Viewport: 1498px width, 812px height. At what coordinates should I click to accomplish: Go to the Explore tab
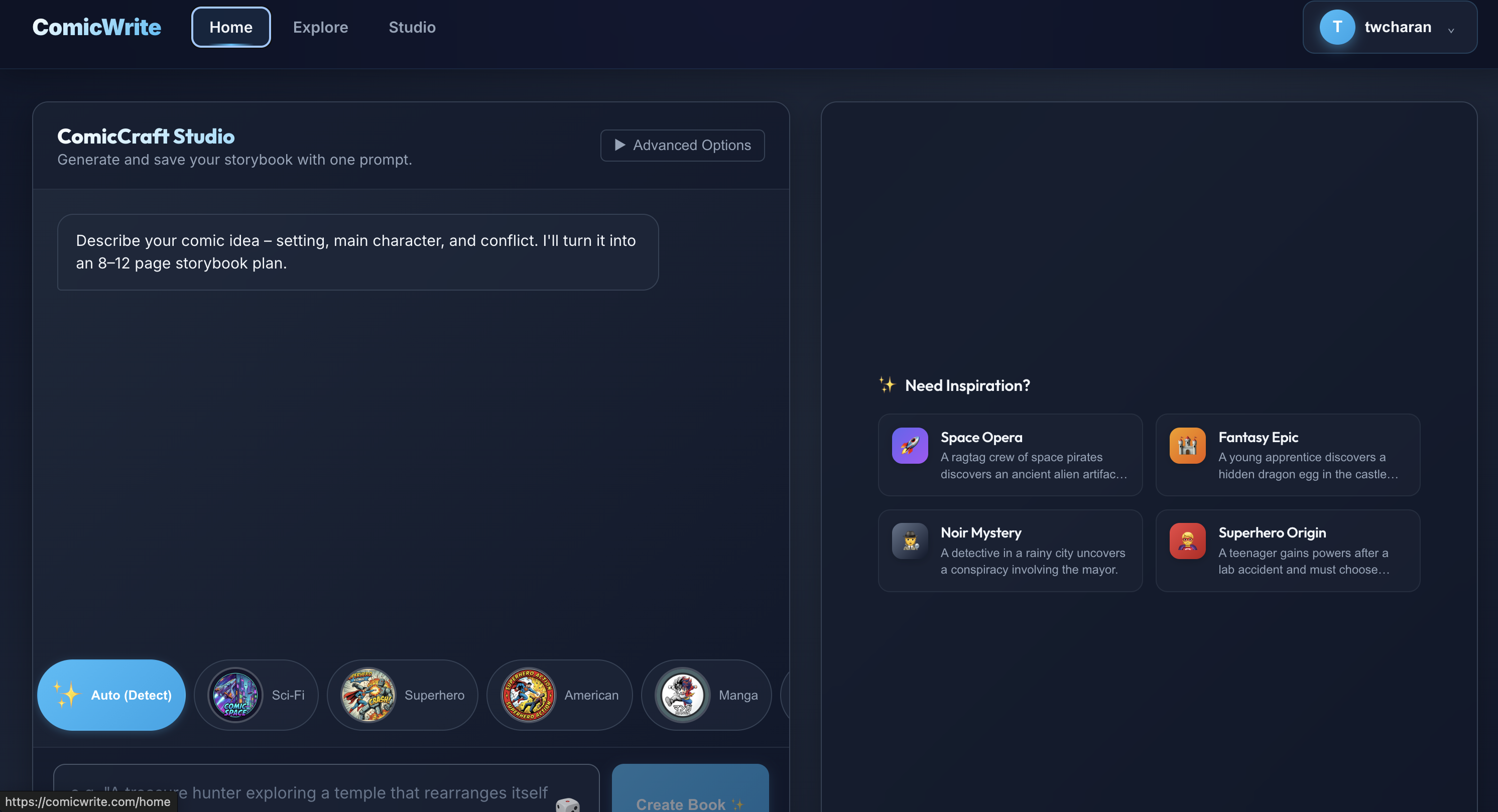tap(320, 27)
